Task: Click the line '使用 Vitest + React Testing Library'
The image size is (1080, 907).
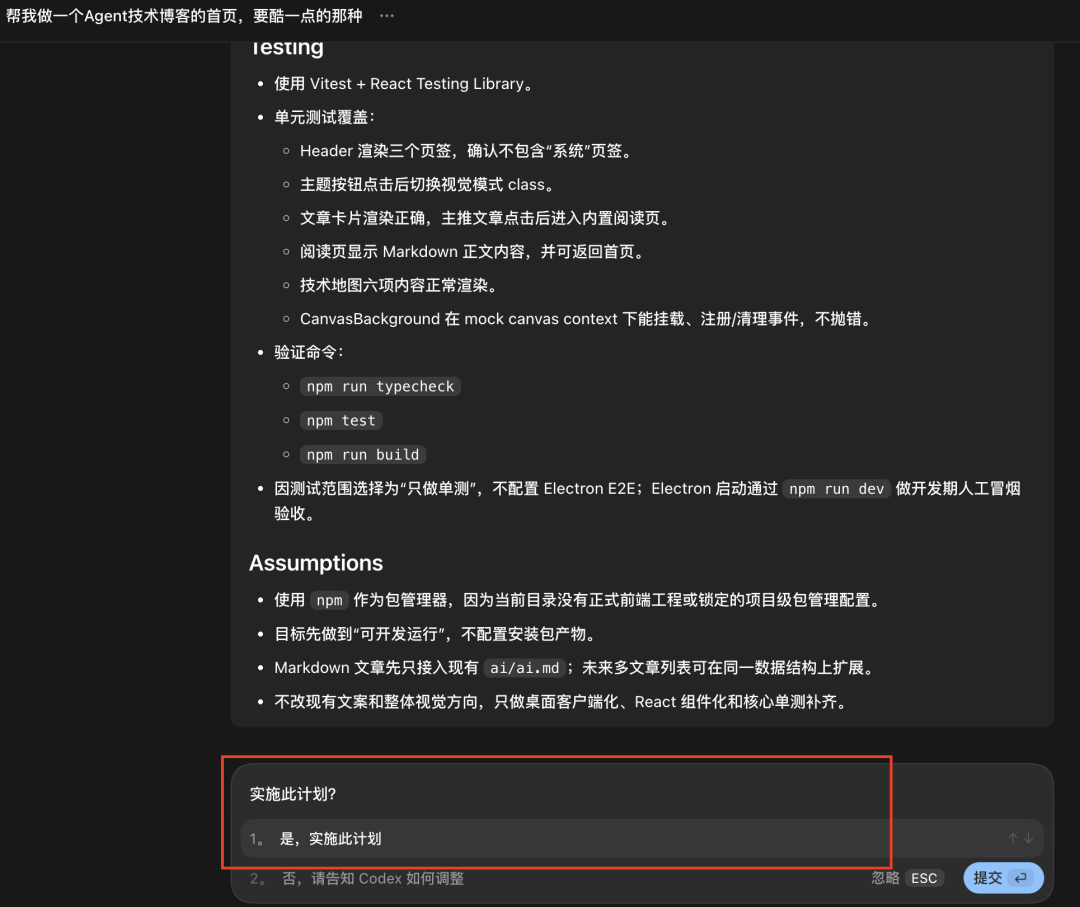Action: coord(404,84)
